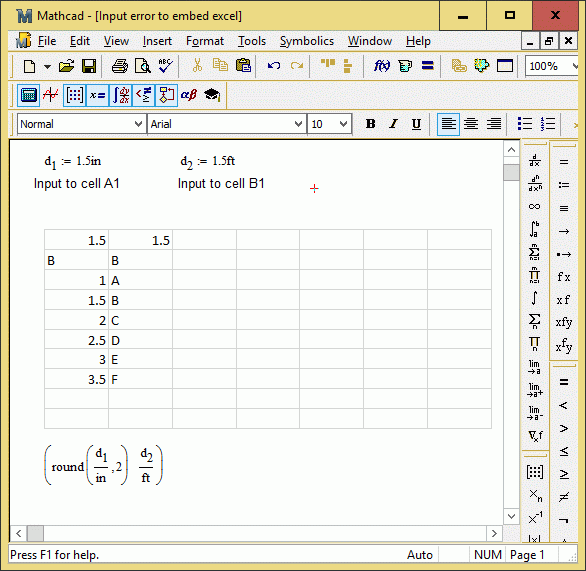The image size is (586, 571).
Task: Select center text alignment button
Action: (471, 124)
